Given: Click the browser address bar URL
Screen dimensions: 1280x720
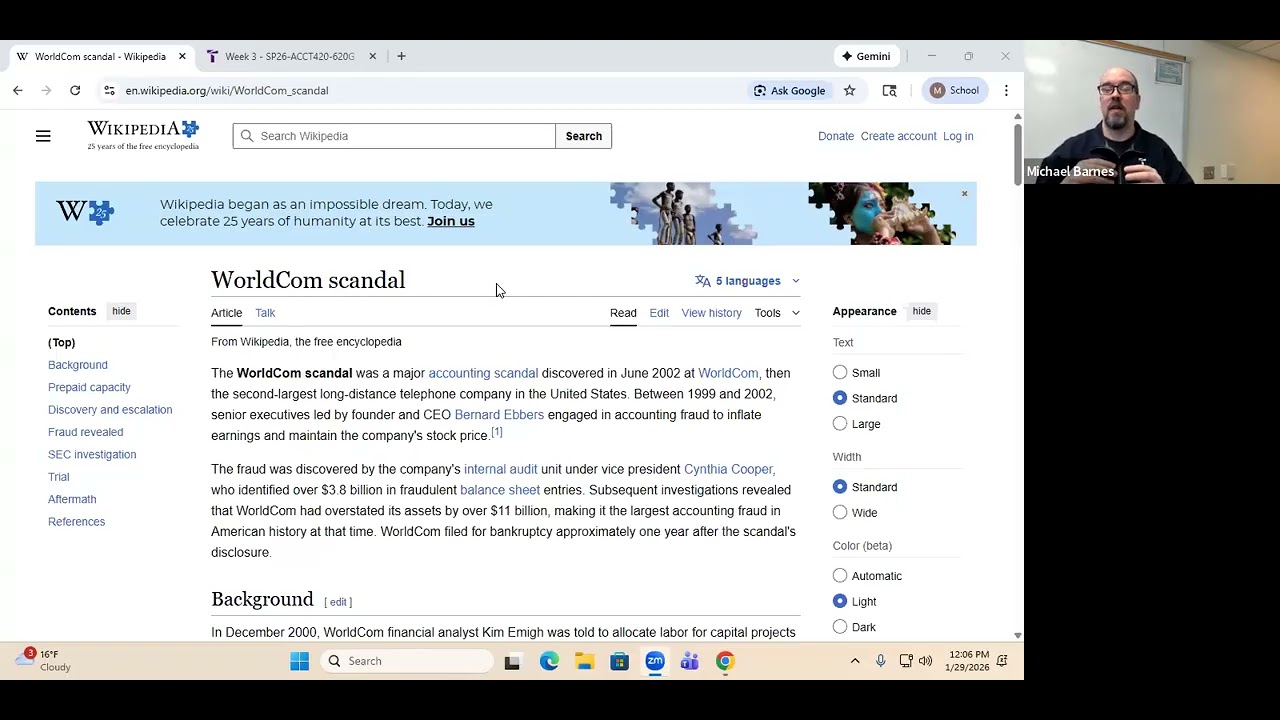Looking at the screenshot, I should (x=227, y=90).
